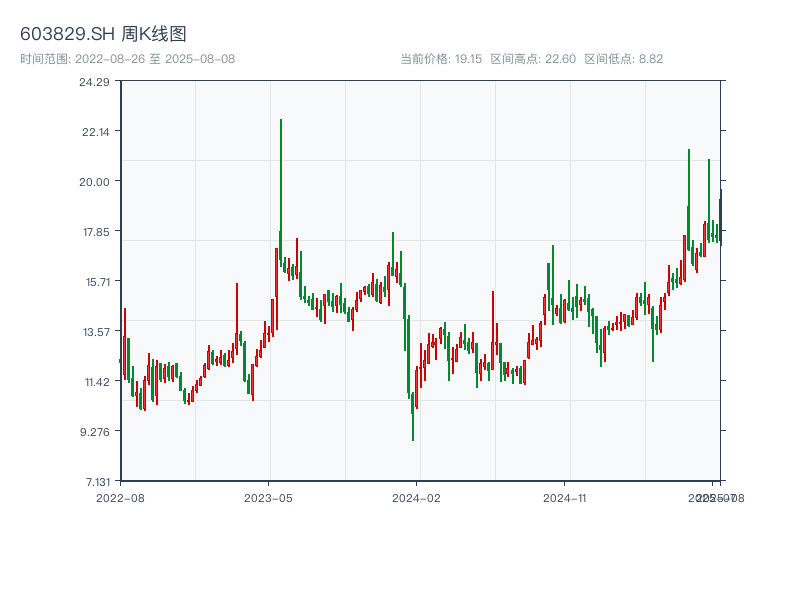The width and height of the screenshot is (800, 600).
Task: Click the y-axis label 22.14
Action: (x=96, y=132)
